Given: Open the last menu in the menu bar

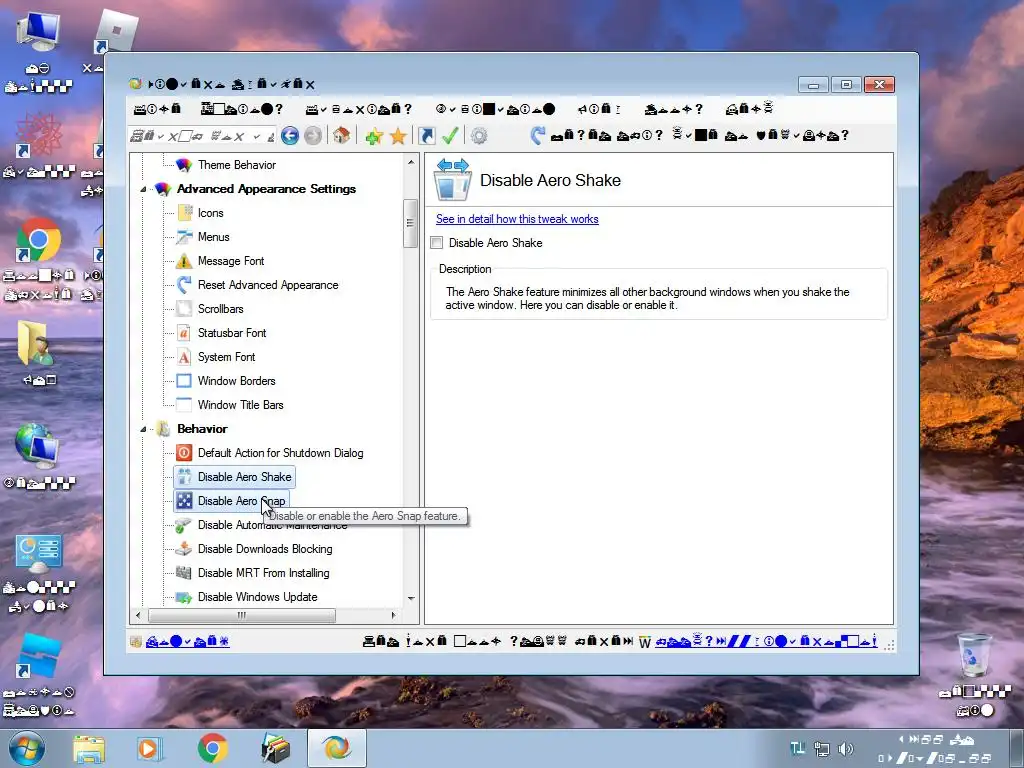Looking at the screenshot, I should pos(749,109).
